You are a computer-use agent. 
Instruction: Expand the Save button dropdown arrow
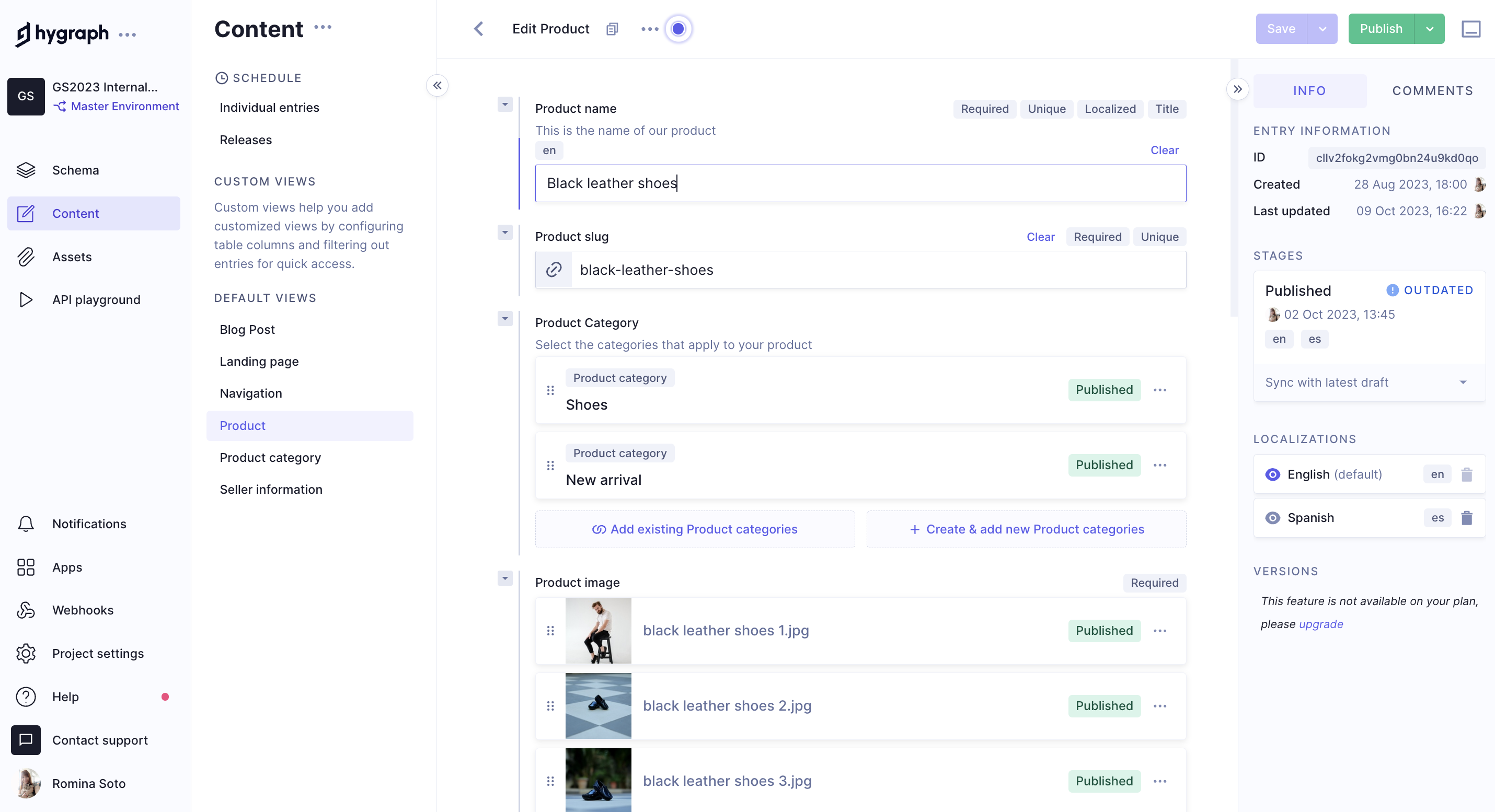click(1322, 28)
